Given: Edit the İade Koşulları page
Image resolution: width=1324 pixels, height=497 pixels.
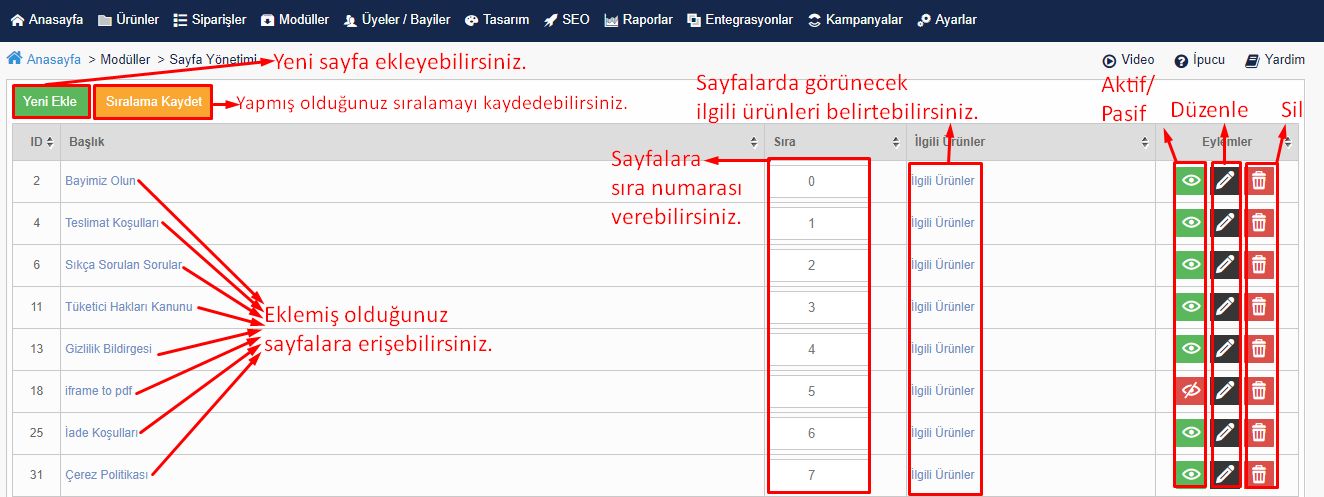Looking at the screenshot, I should pyautogui.click(x=1225, y=433).
